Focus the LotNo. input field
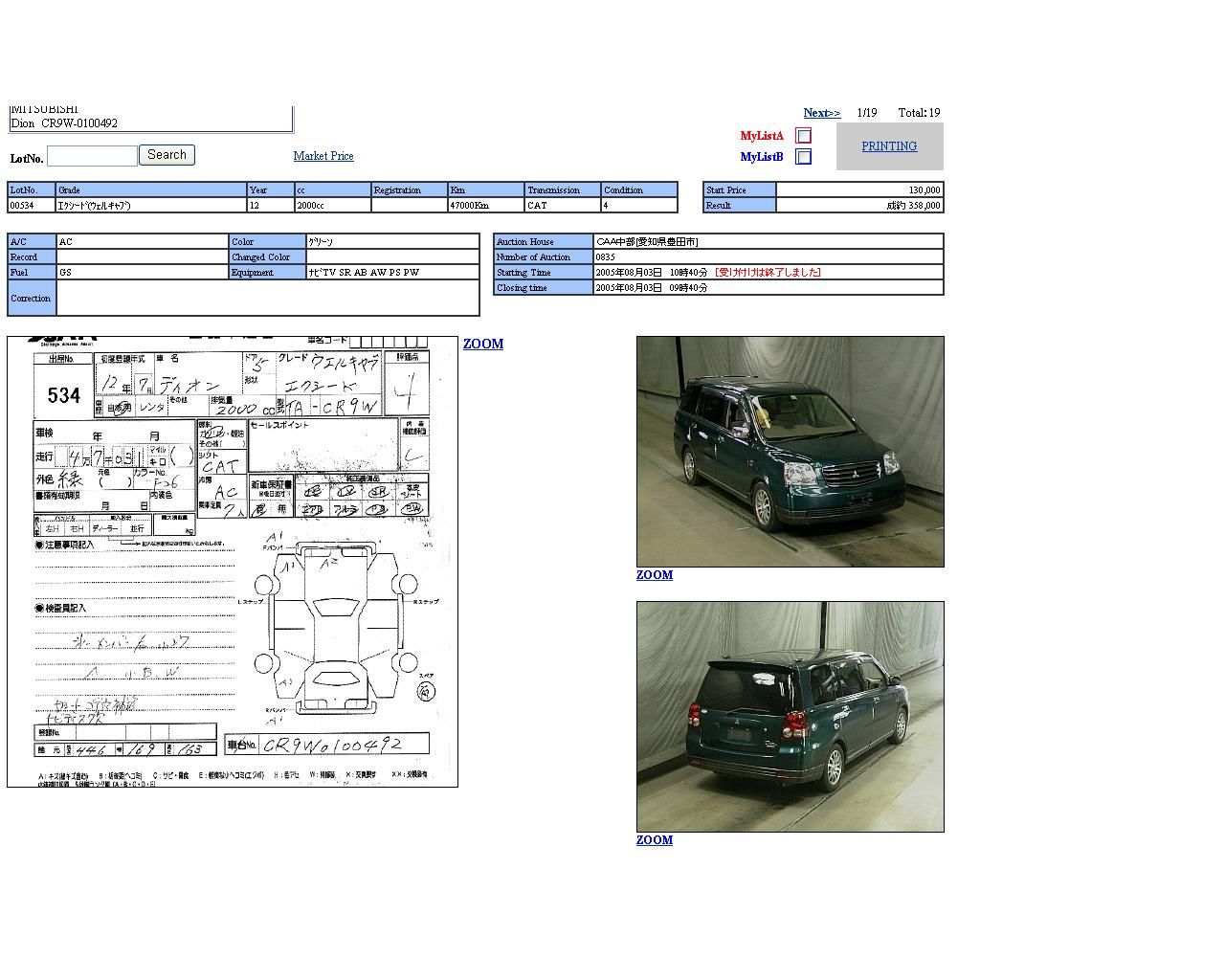 point(92,156)
